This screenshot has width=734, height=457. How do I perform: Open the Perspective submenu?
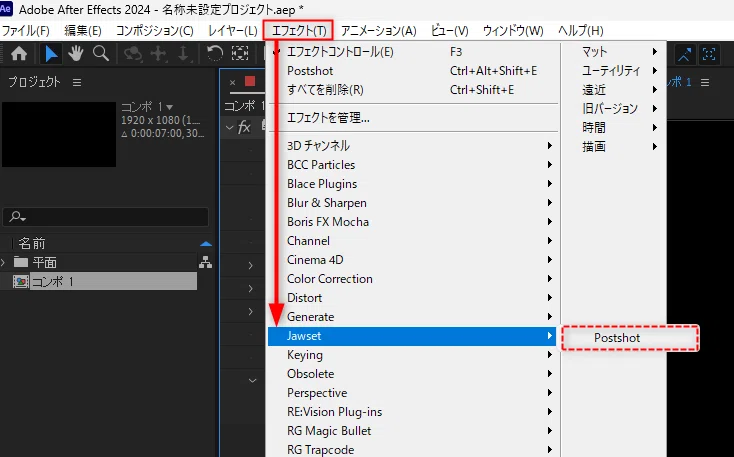(413, 393)
